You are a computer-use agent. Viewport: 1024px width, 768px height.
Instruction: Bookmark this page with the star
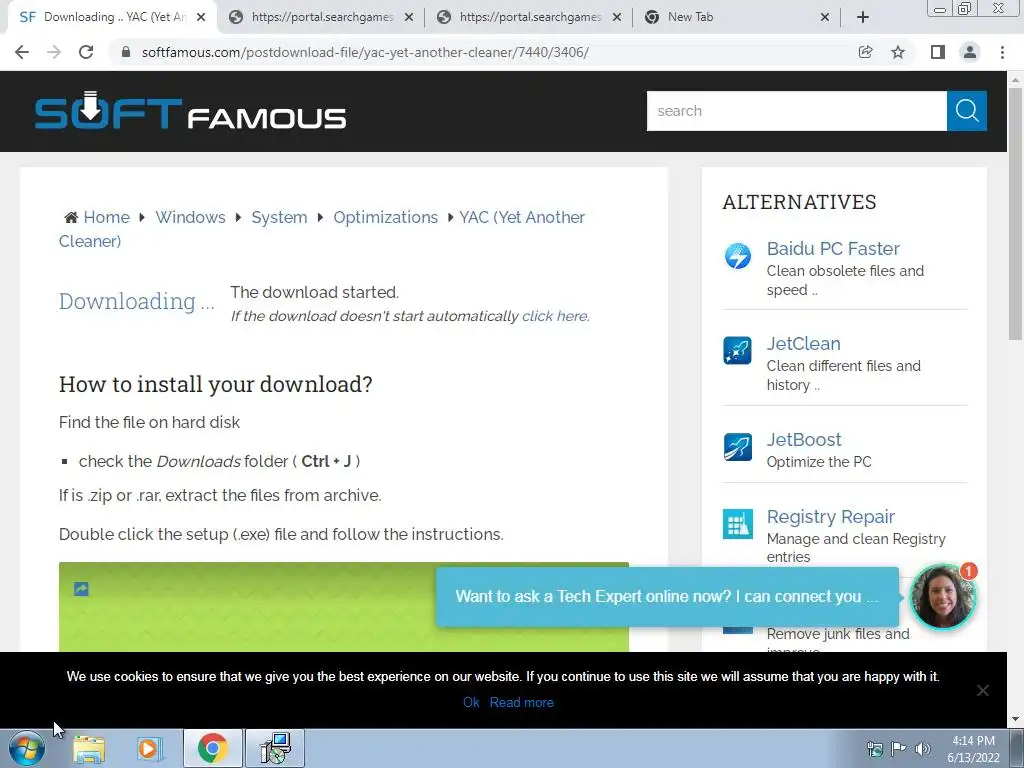tap(898, 52)
